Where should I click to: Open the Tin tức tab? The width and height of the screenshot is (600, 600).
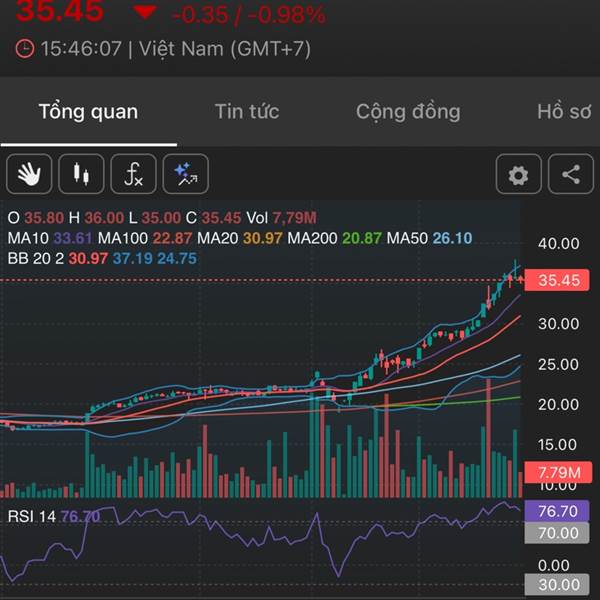[247, 112]
